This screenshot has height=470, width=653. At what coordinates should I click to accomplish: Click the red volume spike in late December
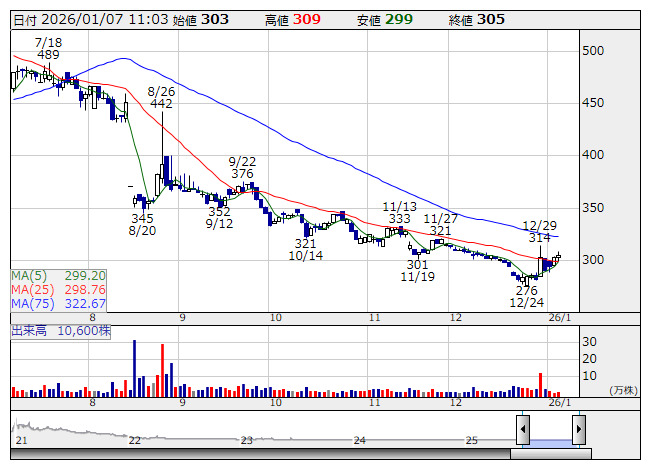[x=541, y=385]
